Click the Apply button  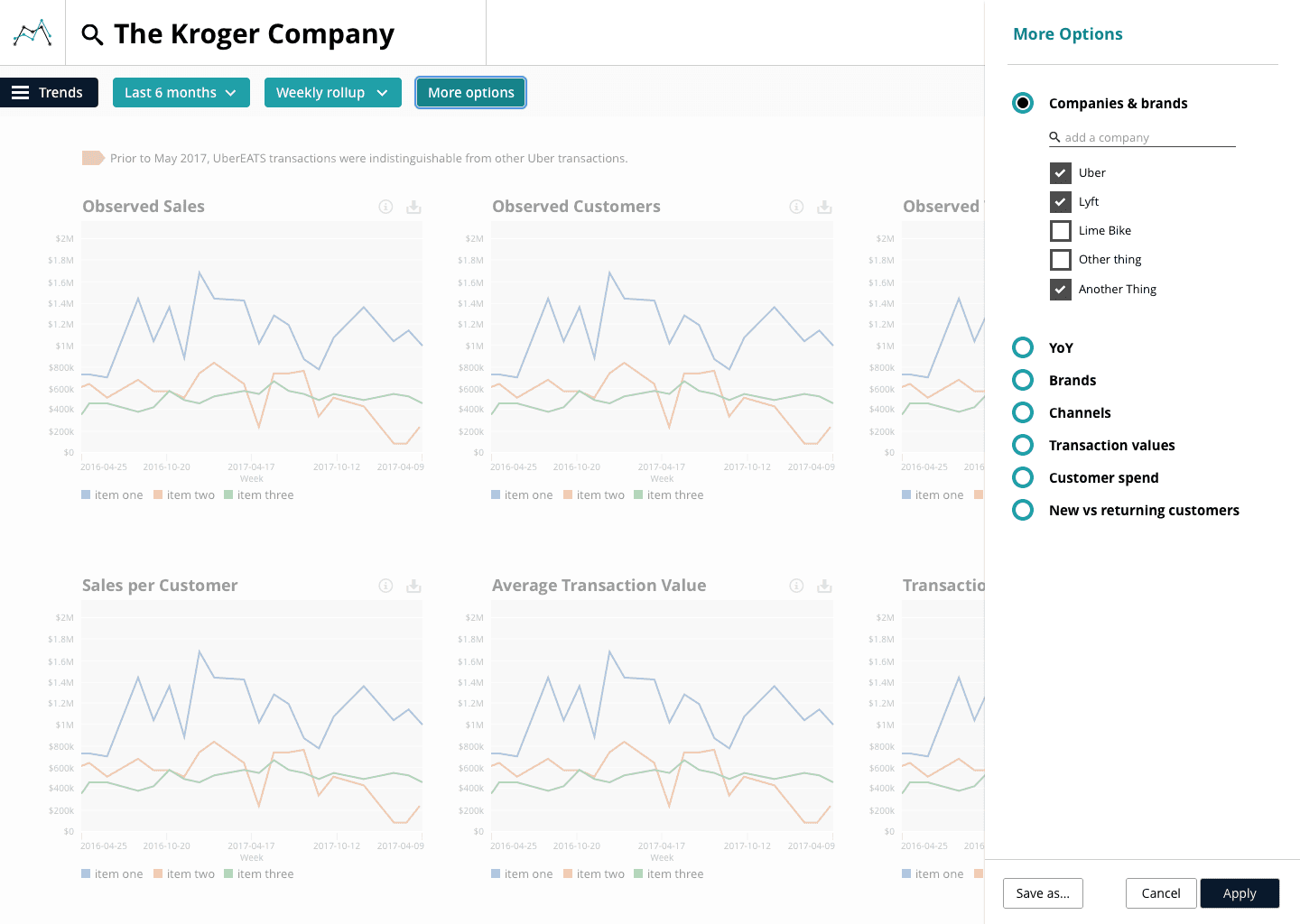[1240, 893]
